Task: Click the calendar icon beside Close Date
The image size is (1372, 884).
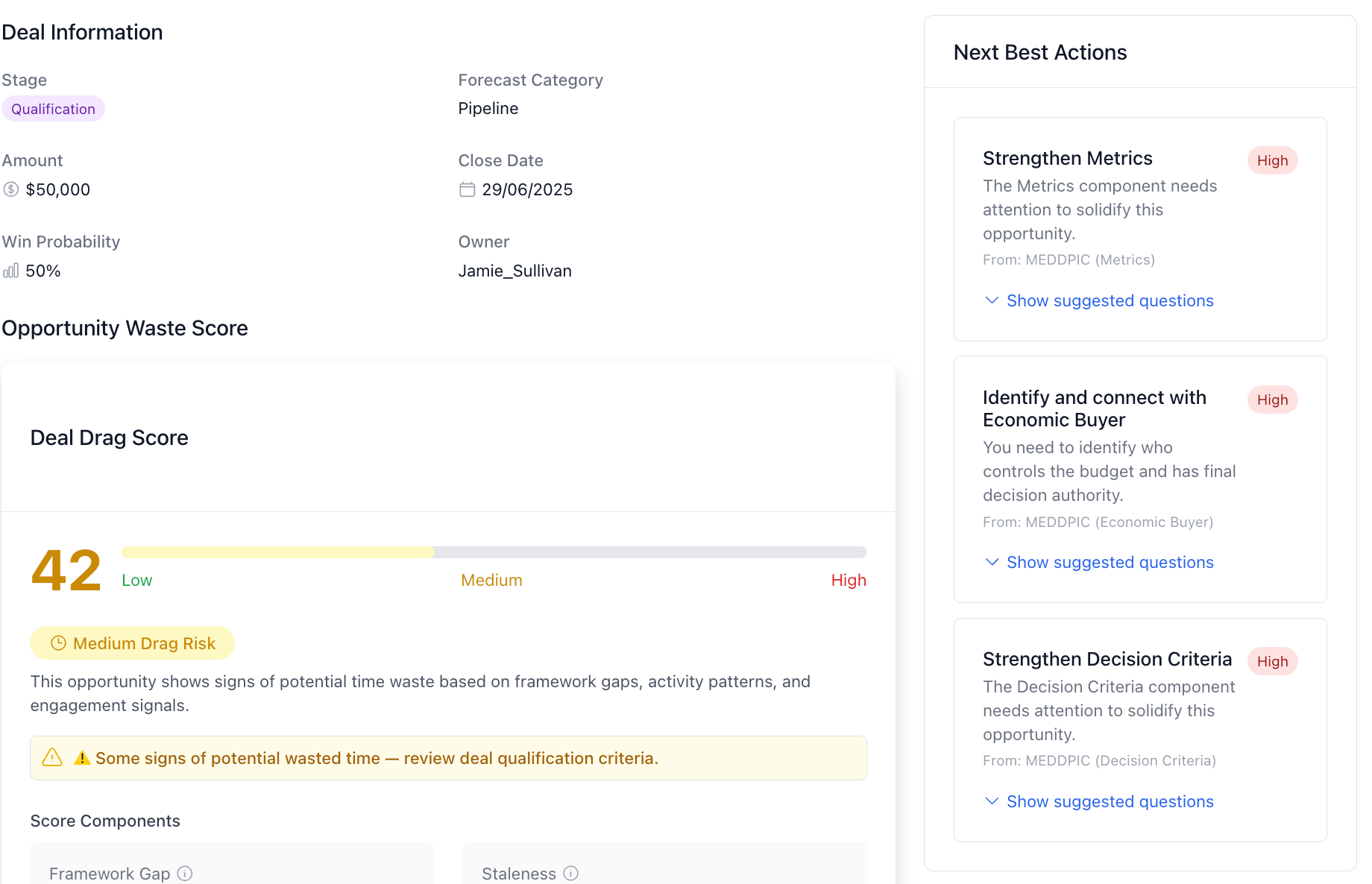Action: click(467, 189)
